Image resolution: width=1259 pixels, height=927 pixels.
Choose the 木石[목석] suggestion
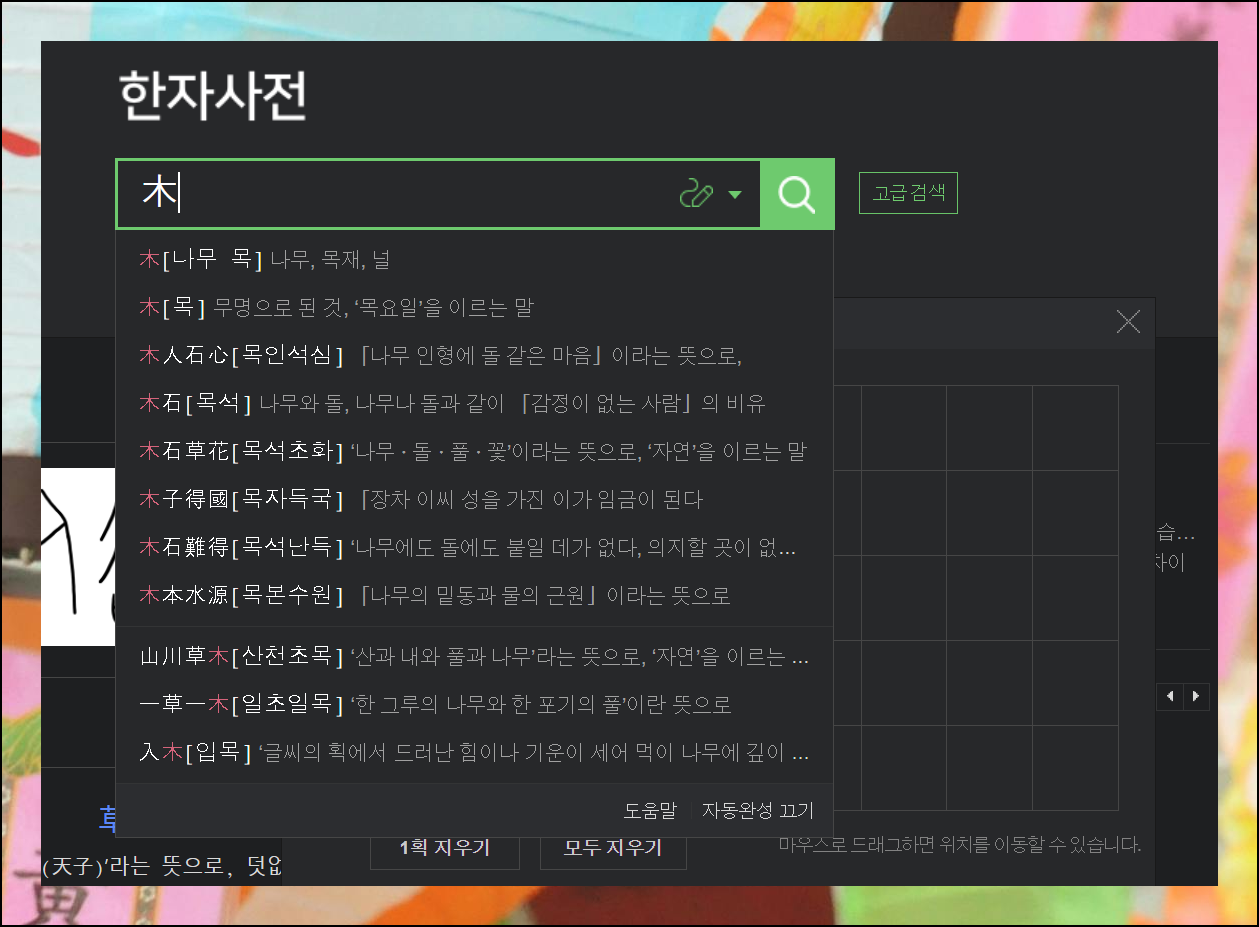click(474, 403)
